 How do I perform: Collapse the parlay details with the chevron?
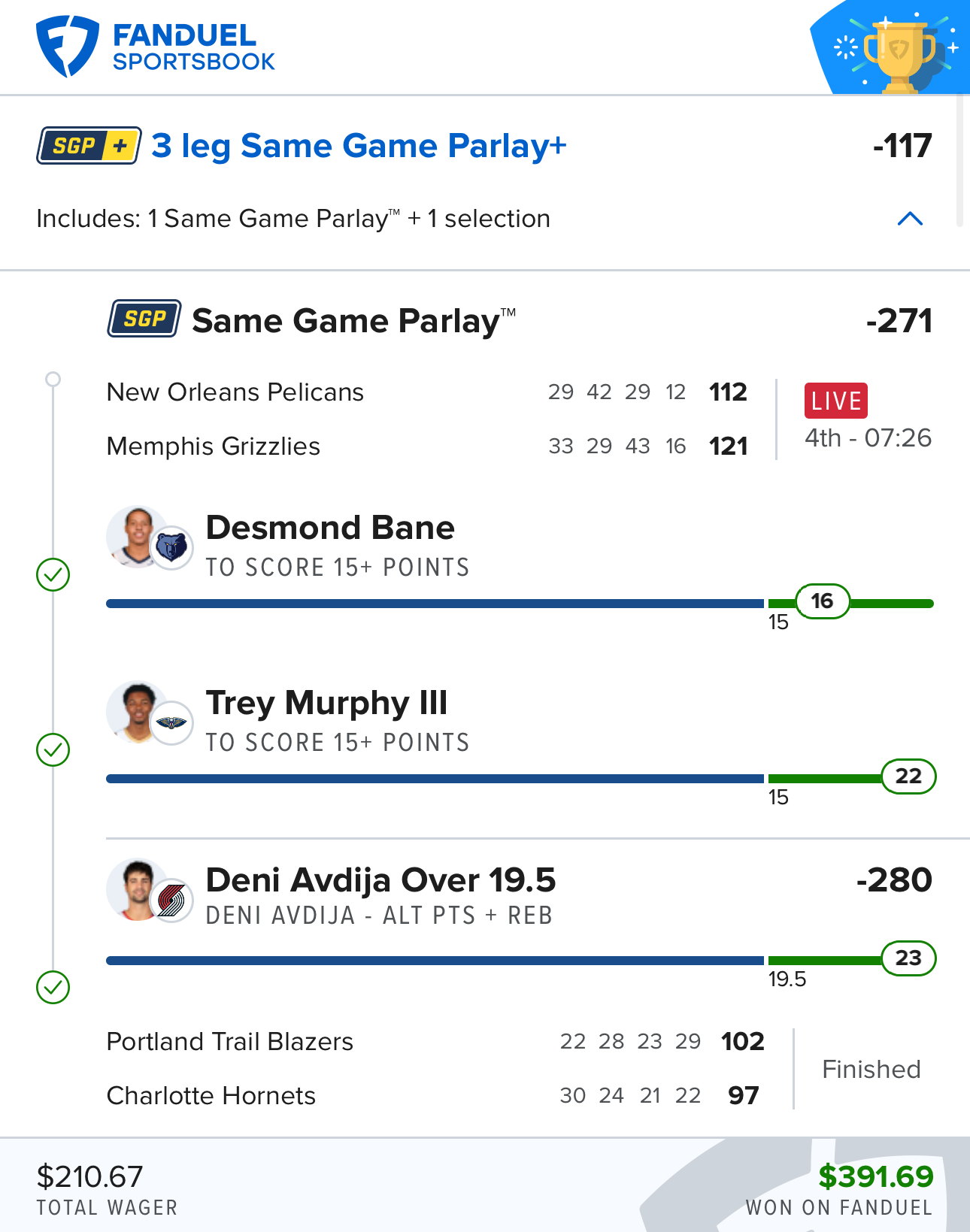(x=910, y=219)
